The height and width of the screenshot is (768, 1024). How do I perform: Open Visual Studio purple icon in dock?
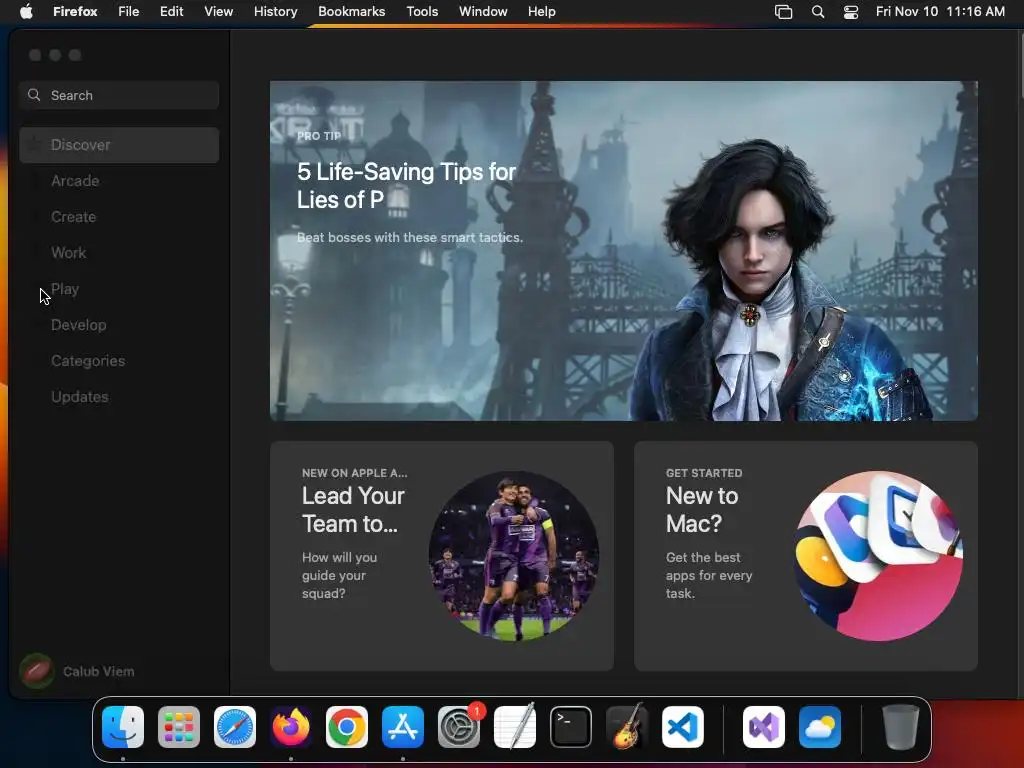[x=764, y=726]
